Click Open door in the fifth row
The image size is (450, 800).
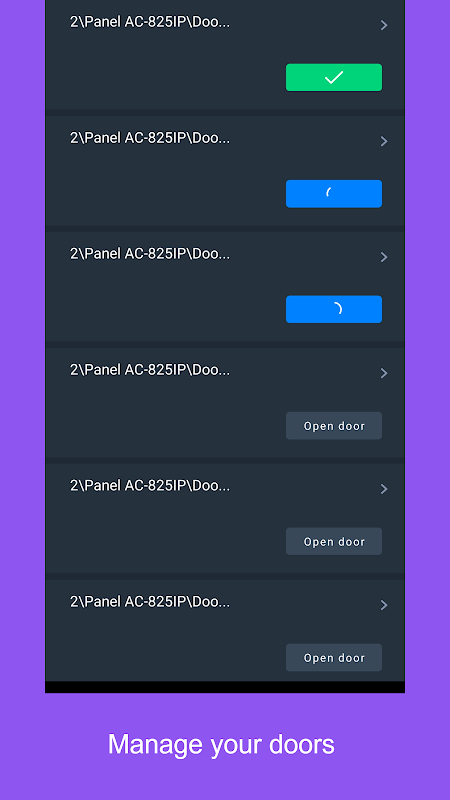point(334,541)
